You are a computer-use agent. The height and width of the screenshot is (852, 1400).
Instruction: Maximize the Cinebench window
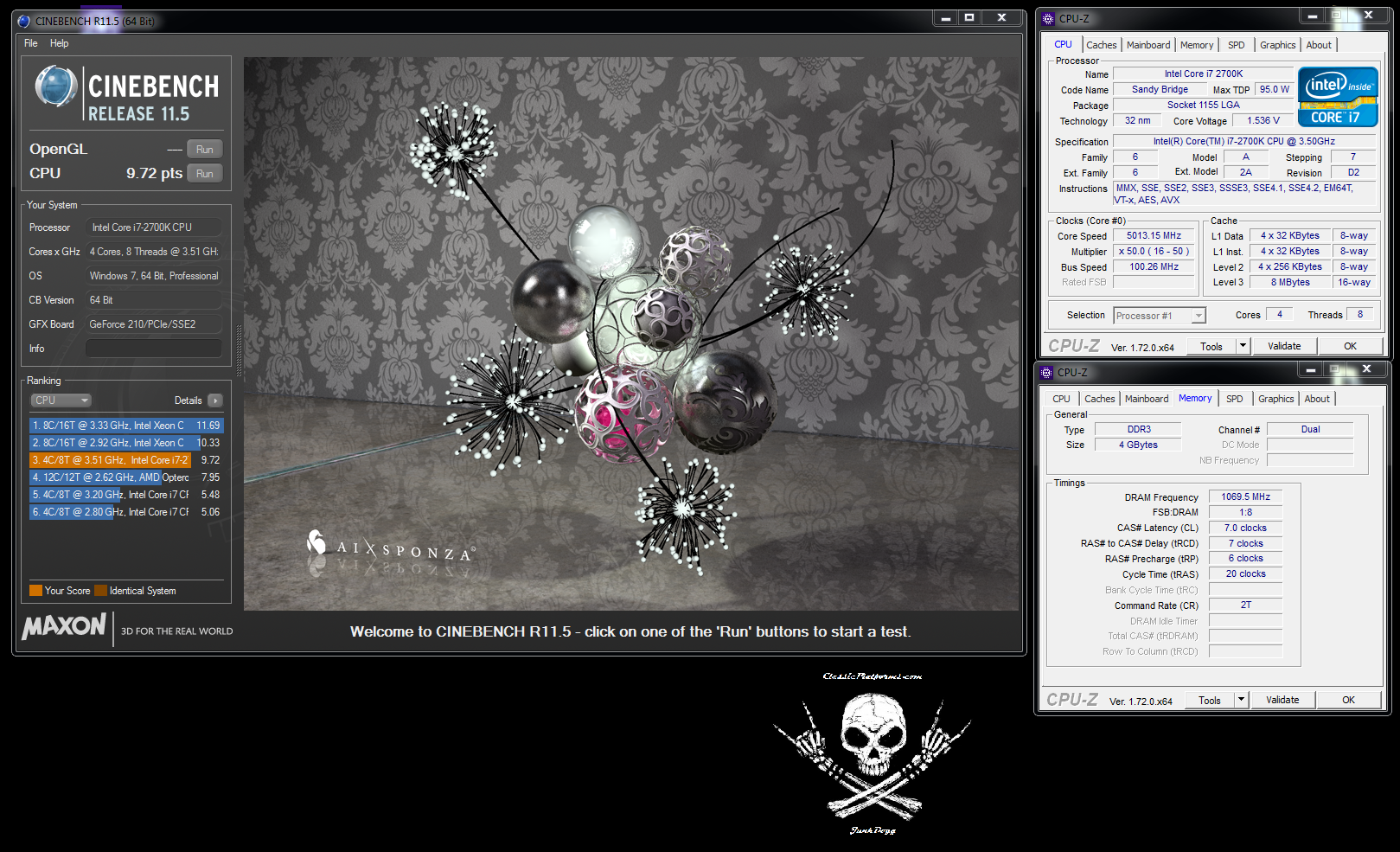969,17
